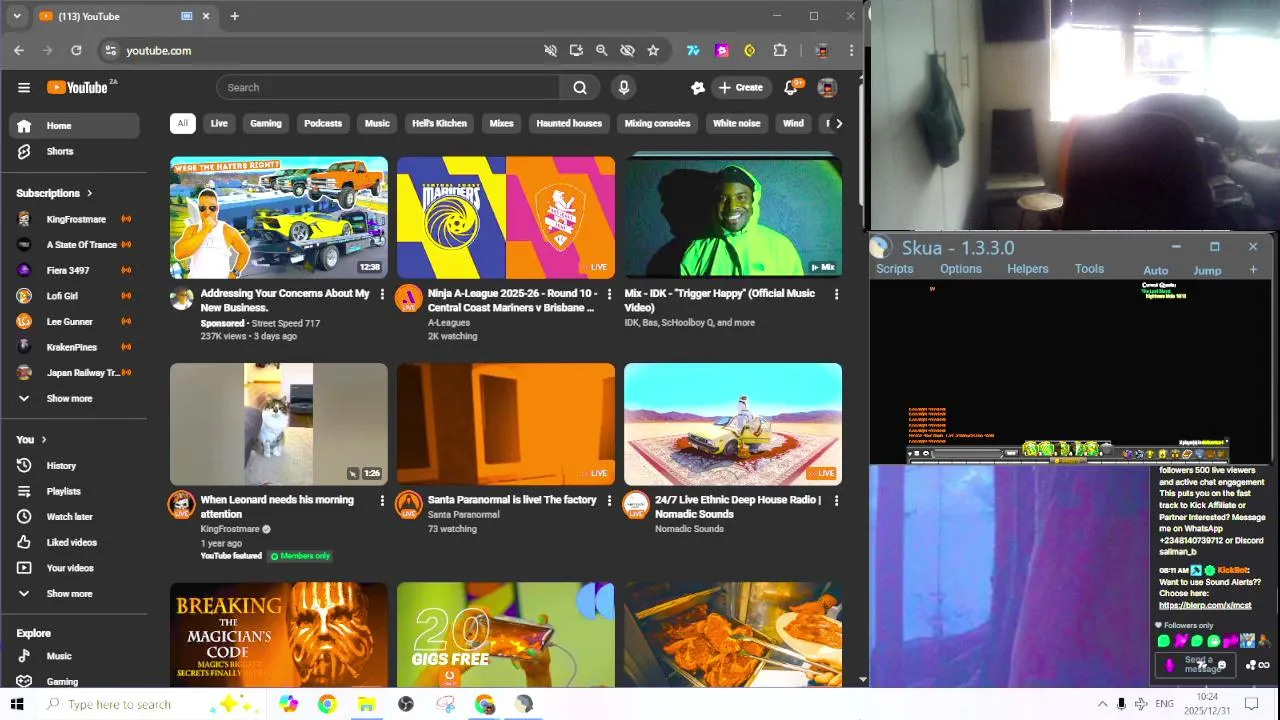Open the blerp.com link in chat
1280x720 pixels.
pyautogui.click(x=1205, y=605)
